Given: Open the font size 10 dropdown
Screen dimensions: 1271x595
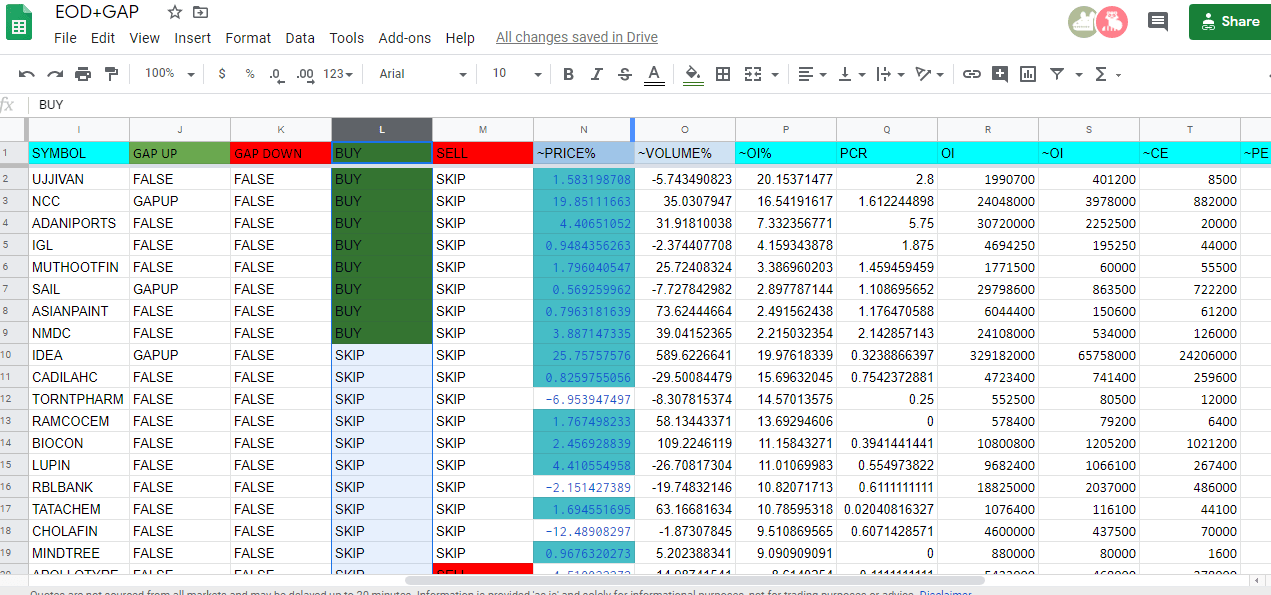Looking at the screenshot, I should coord(516,74).
